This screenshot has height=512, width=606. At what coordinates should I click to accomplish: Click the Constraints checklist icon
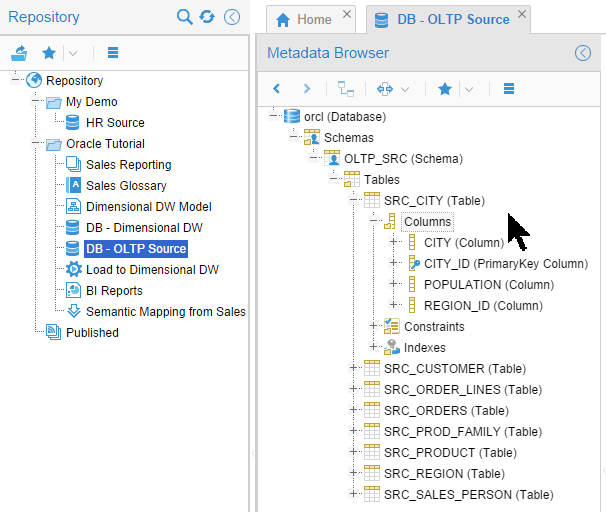(392, 326)
